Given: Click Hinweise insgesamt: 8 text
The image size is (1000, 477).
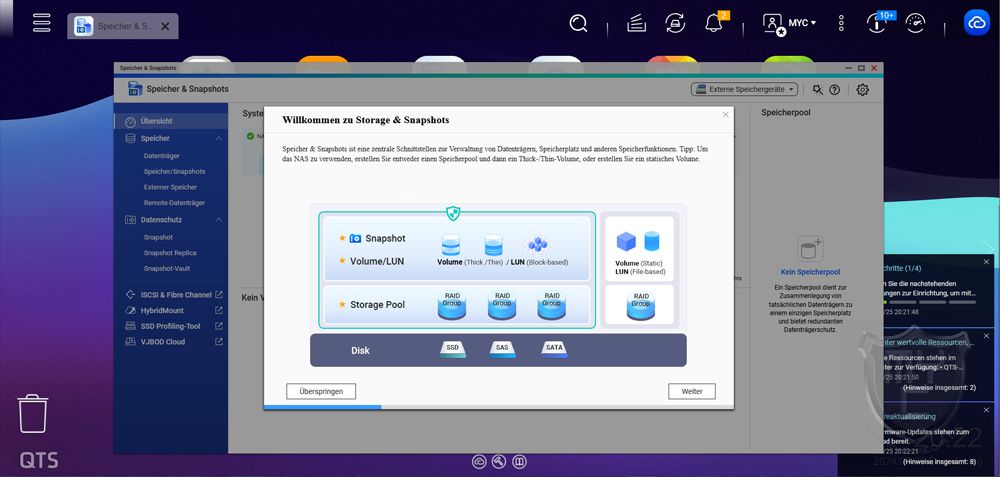Looking at the screenshot, I should (939, 461).
